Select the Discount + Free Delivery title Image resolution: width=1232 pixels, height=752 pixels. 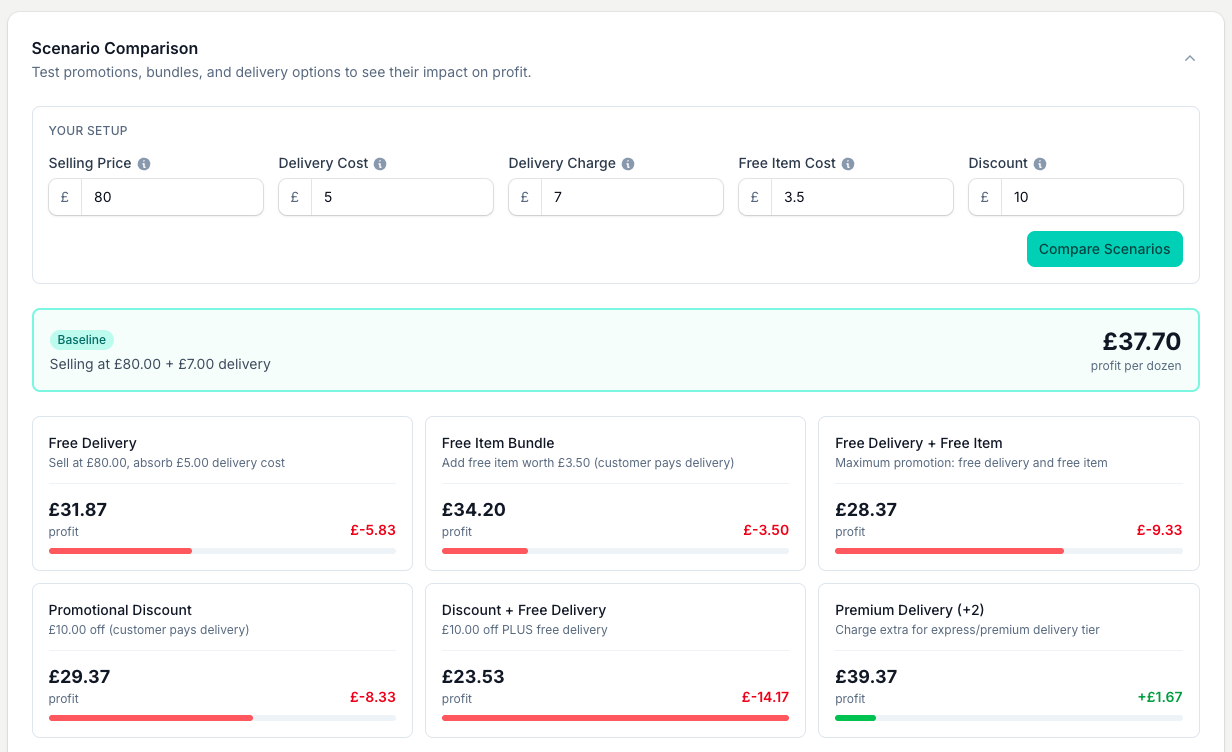[524, 610]
